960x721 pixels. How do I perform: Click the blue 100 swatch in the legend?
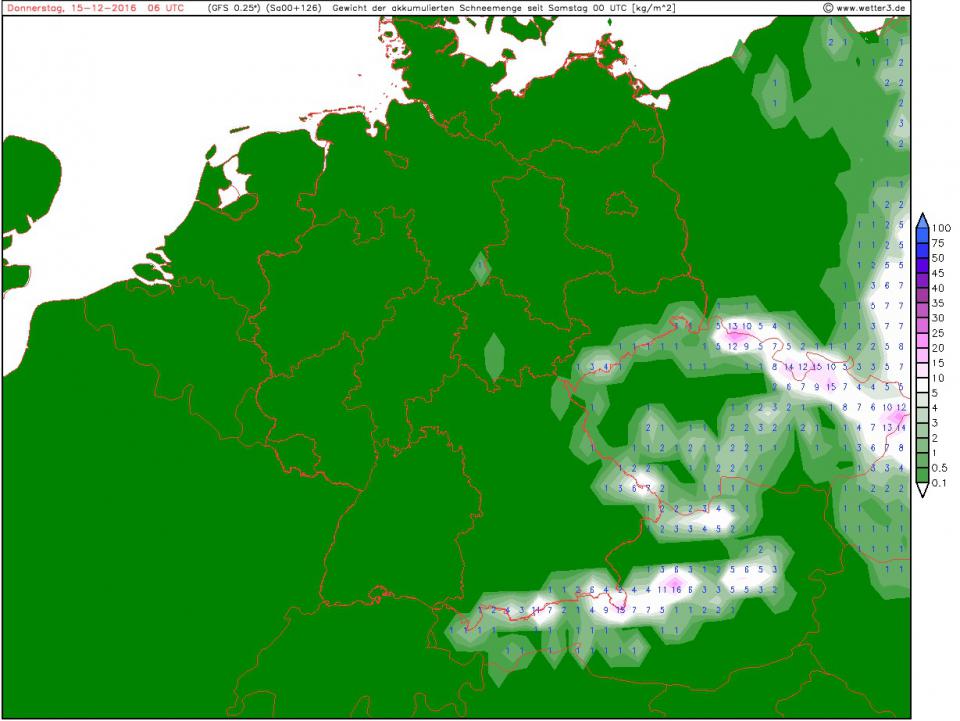pyautogui.click(x=921, y=236)
